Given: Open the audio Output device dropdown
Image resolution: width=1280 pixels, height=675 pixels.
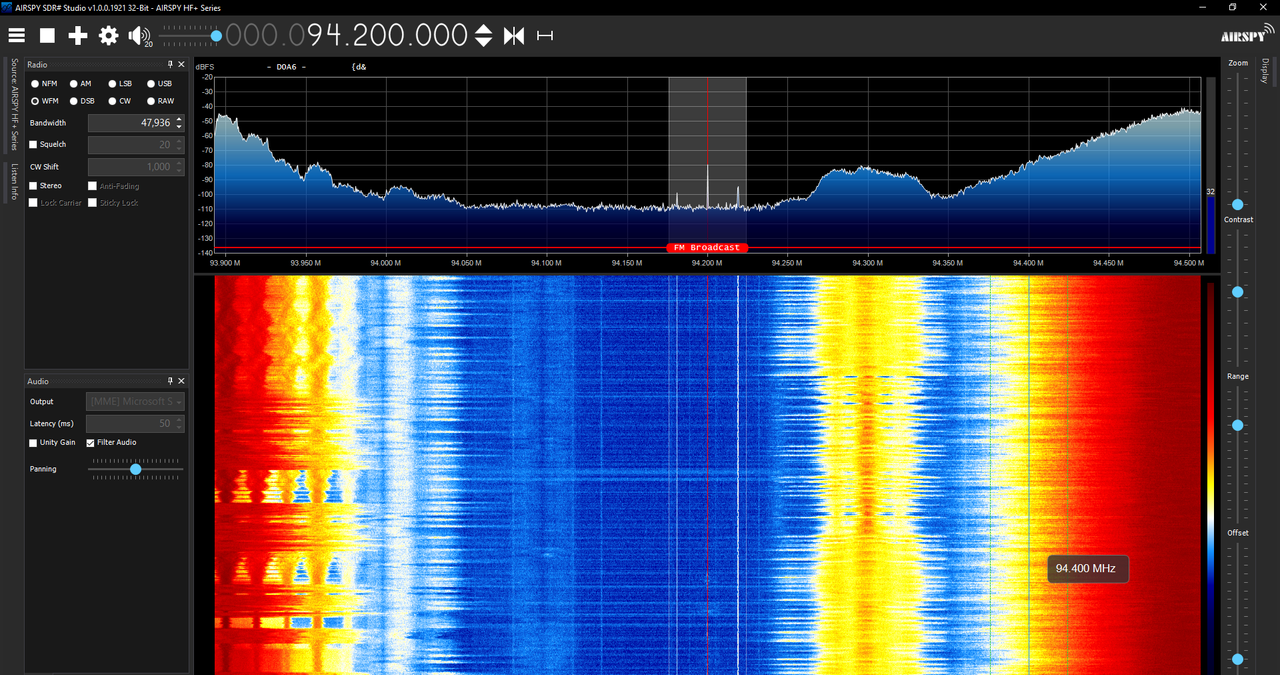Looking at the screenshot, I should [136, 402].
